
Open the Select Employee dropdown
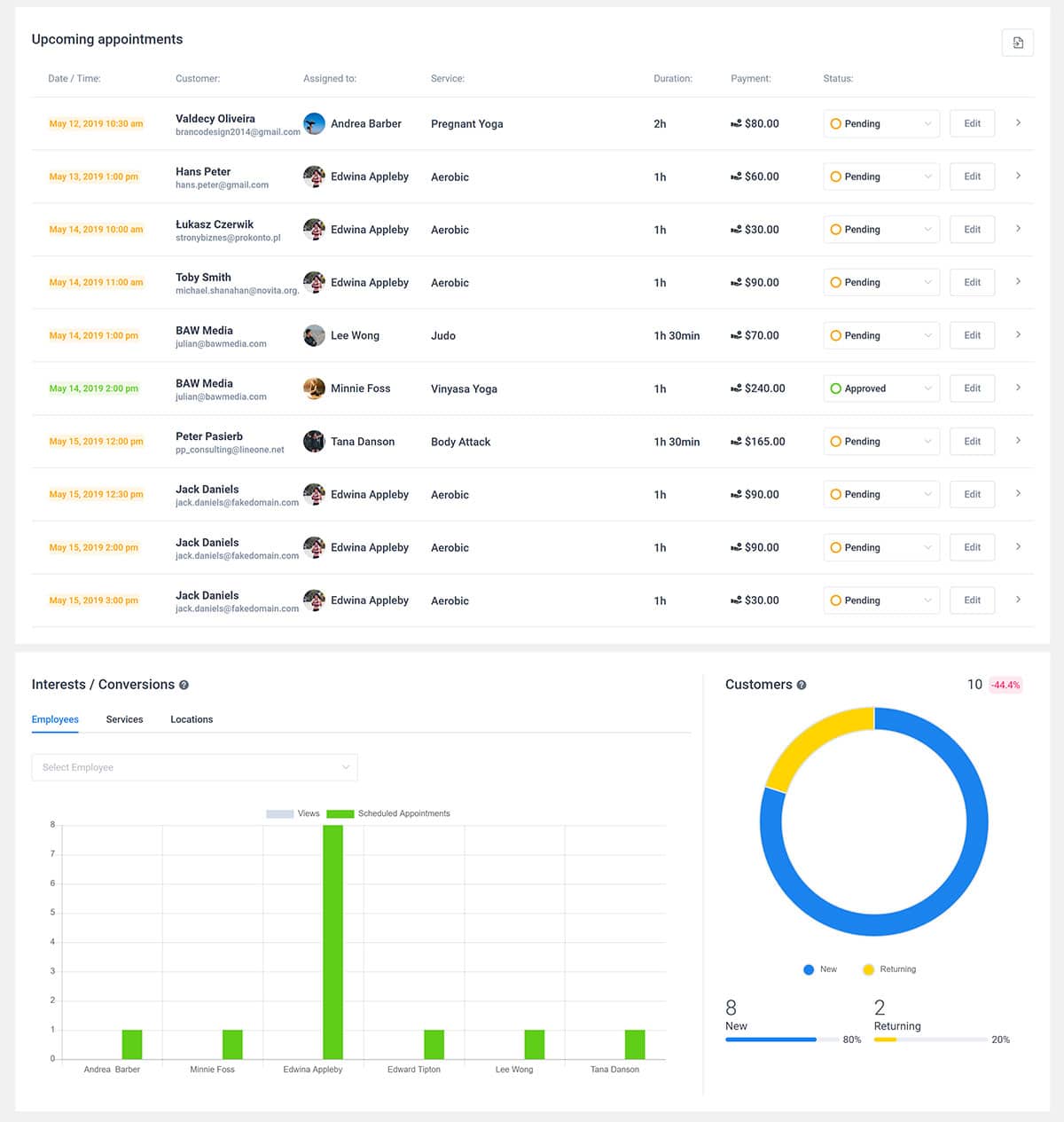pos(194,767)
